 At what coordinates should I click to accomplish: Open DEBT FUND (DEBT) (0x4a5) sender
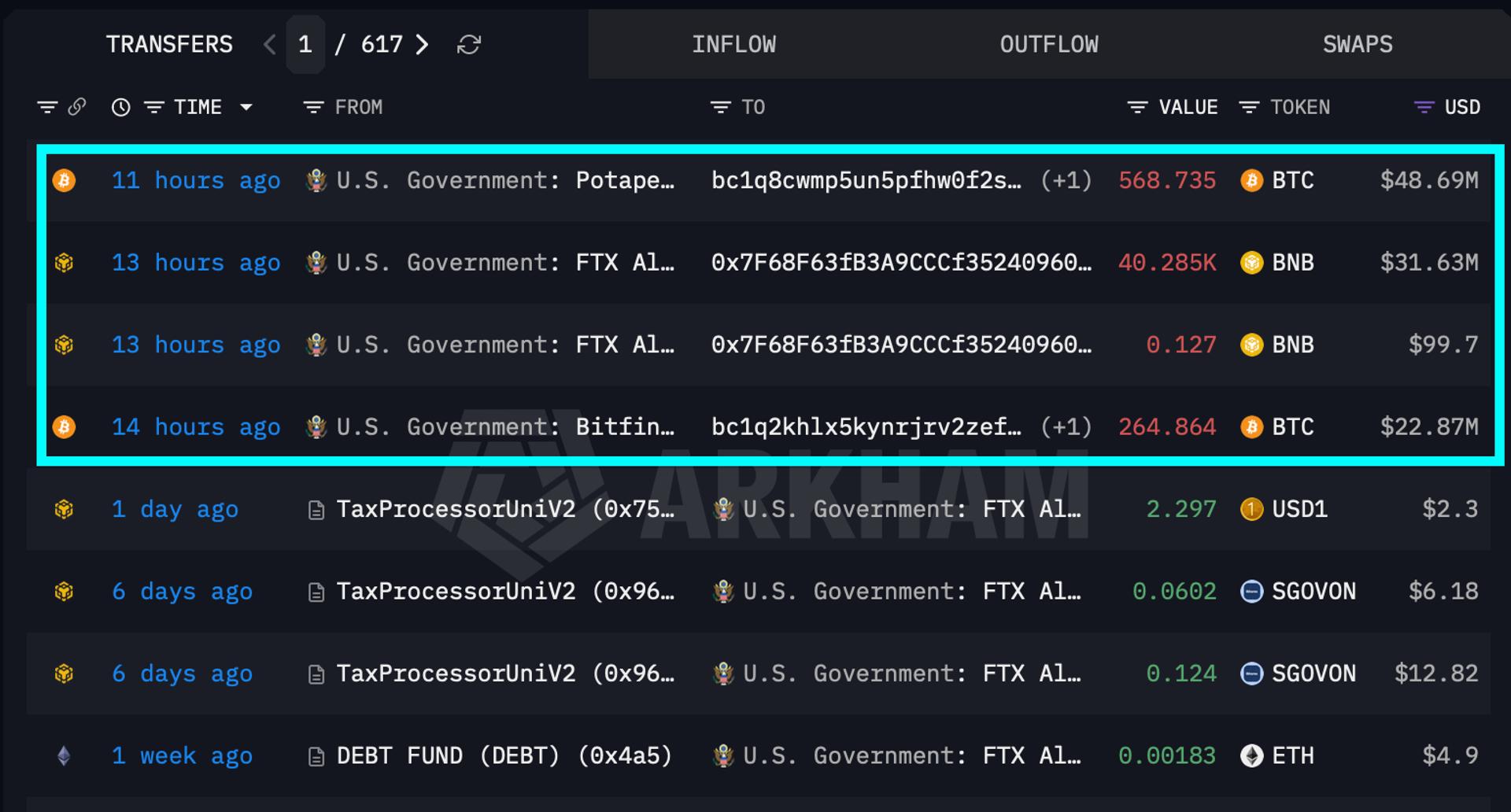(x=504, y=756)
